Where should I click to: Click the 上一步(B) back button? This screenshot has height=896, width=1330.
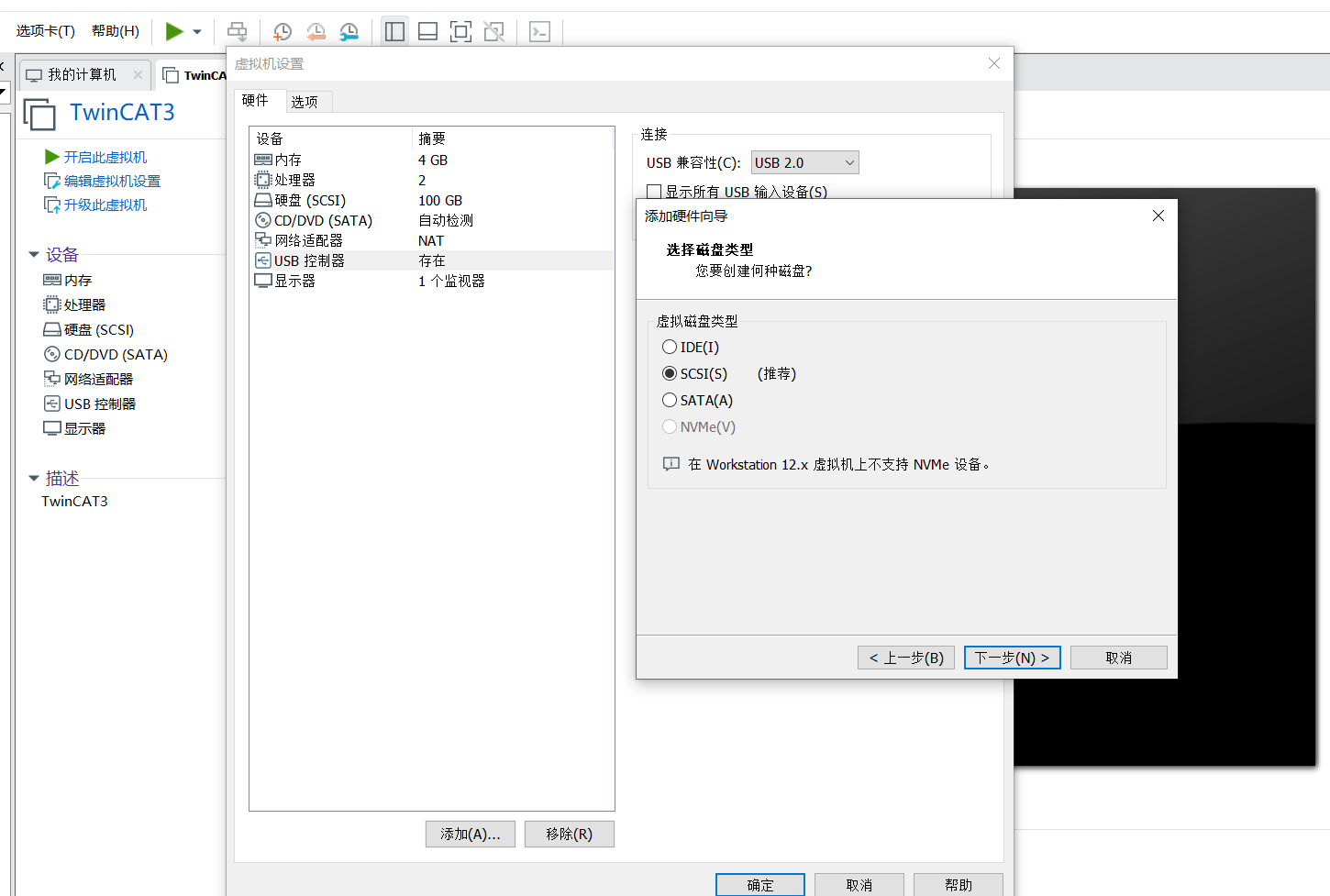coord(906,658)
